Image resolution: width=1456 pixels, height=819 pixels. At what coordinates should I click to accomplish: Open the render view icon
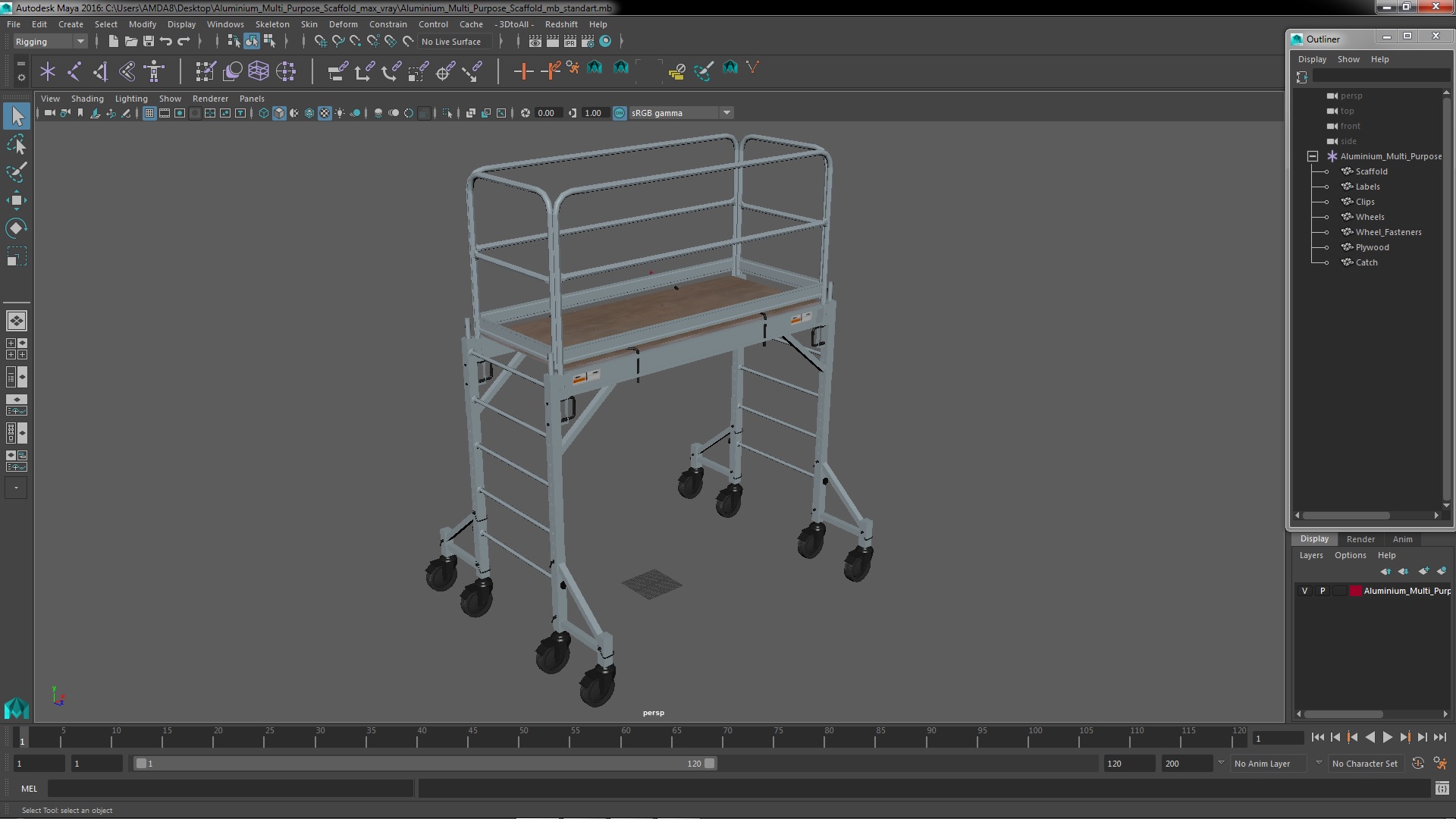coord(535,41)
